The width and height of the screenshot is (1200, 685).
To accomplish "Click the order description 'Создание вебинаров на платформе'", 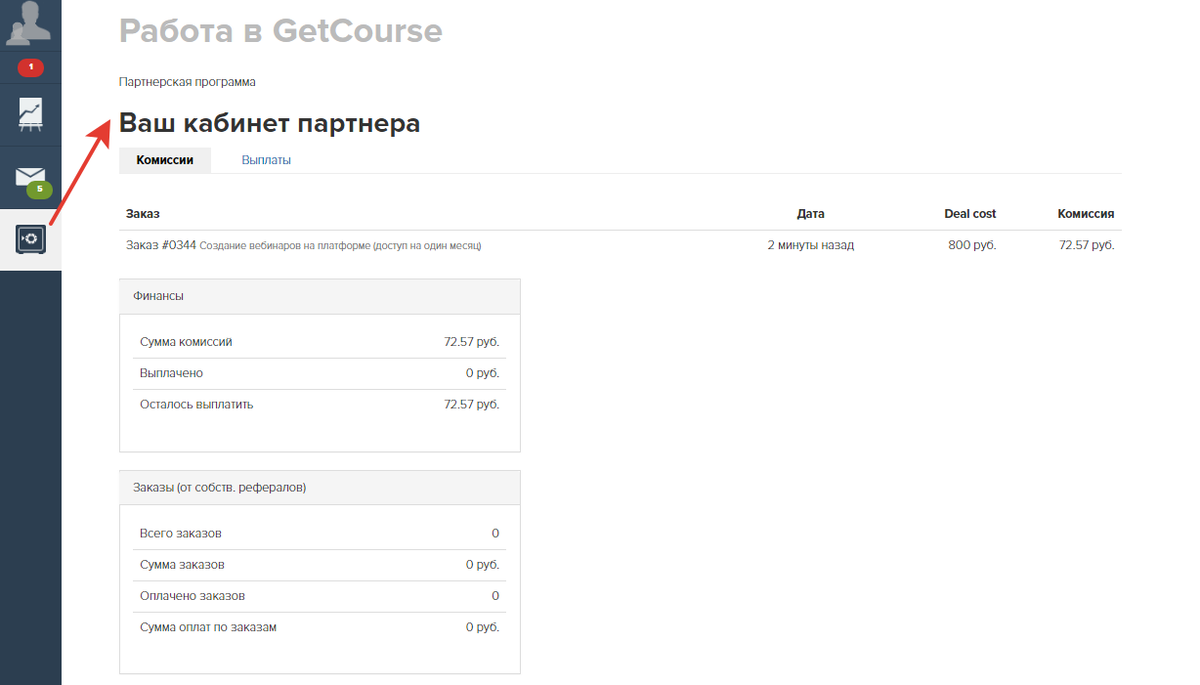I will [341, 246].
